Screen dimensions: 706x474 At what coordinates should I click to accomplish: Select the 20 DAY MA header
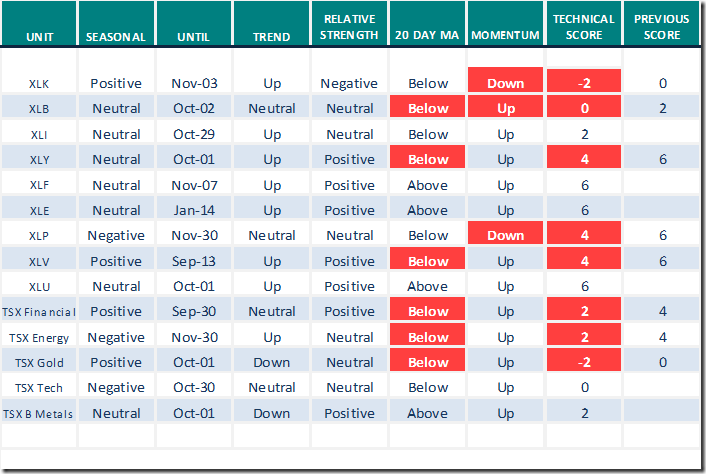(428, 37)
